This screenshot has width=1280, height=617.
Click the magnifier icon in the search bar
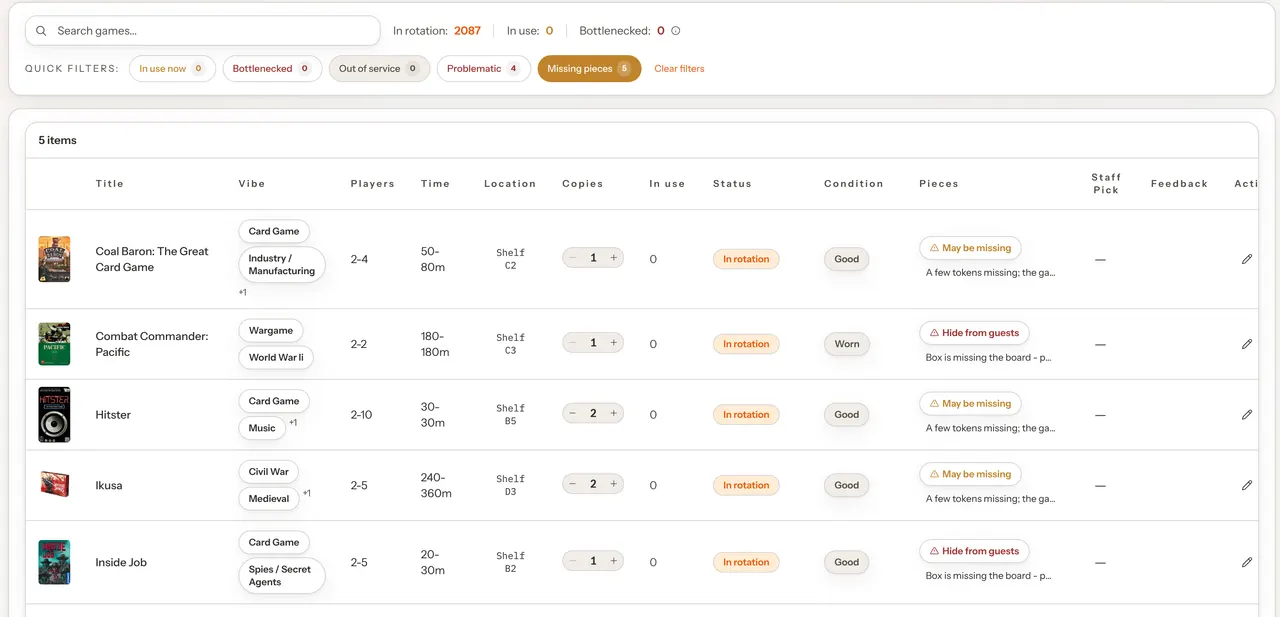[41, 31]
